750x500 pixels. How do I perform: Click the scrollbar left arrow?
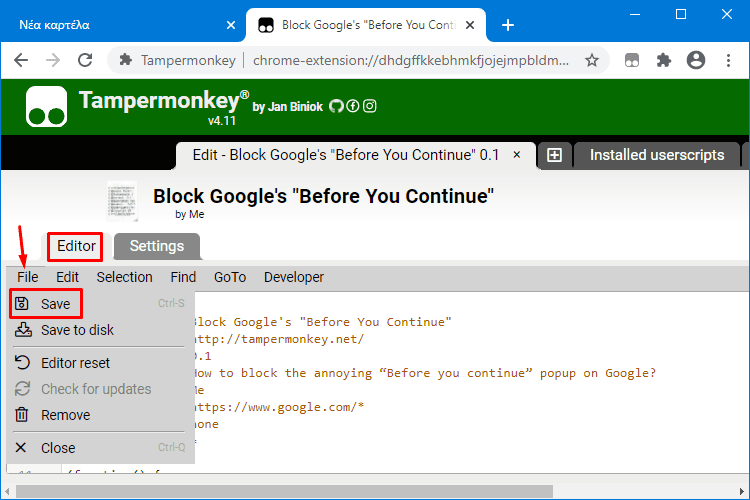point(7,491)
